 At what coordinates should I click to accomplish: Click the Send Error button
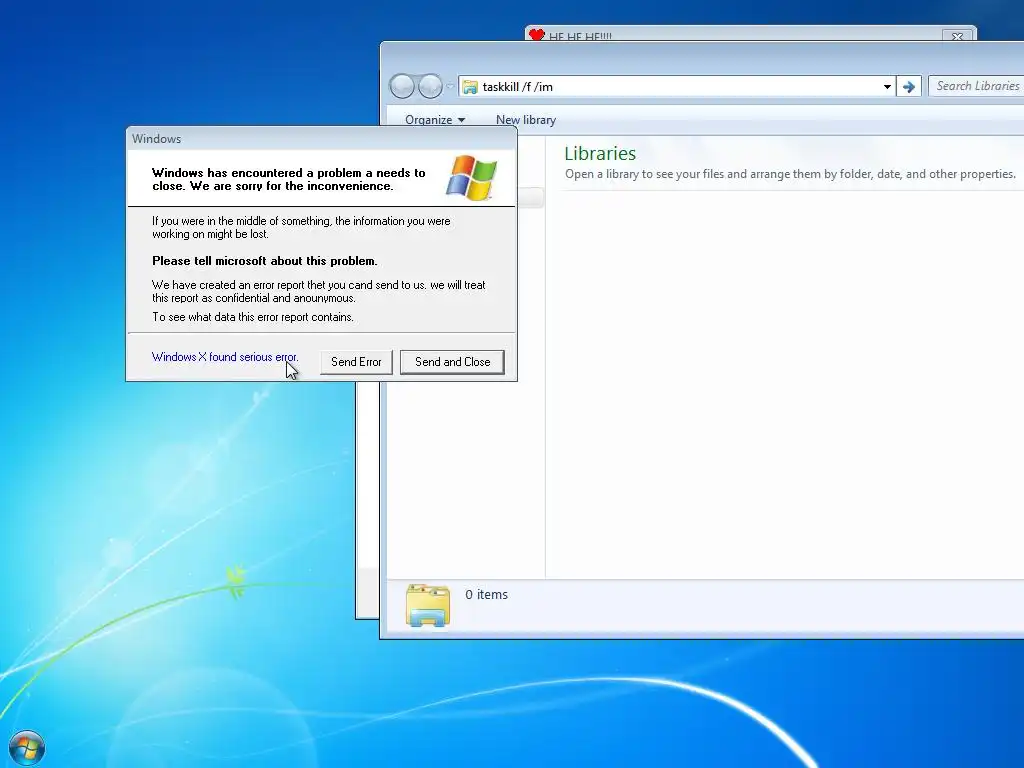point(356,362)
